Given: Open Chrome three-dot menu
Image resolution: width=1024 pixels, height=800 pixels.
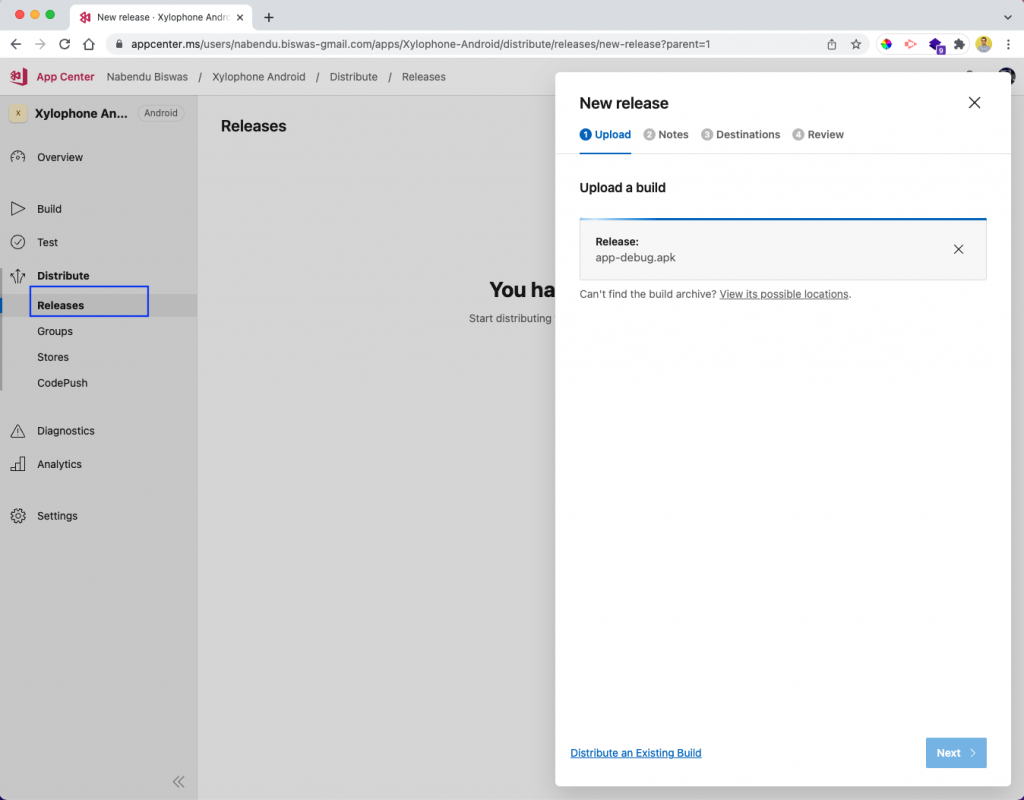Looking at the screenshot, I should (x=1008, y=44).
